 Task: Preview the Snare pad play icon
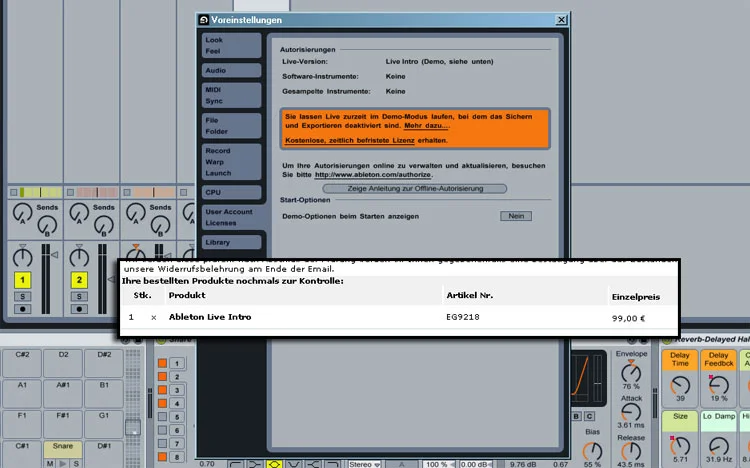click(62, 463)
